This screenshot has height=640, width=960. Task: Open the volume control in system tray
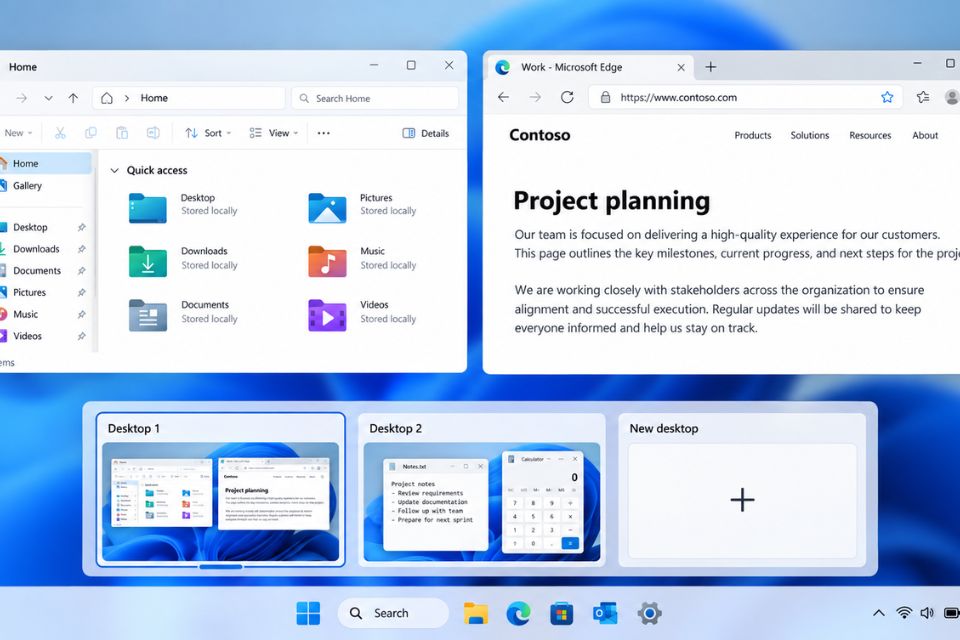coord(927,612)
